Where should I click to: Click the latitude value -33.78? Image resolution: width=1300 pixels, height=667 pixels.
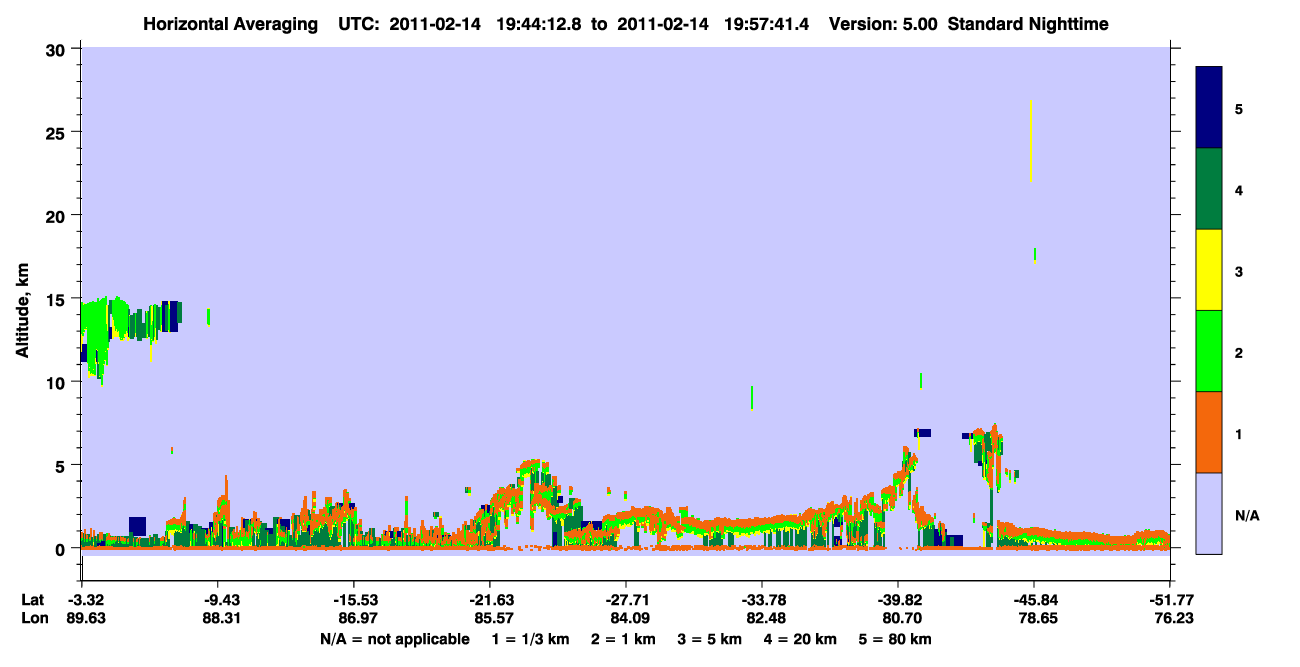point(762,600)
